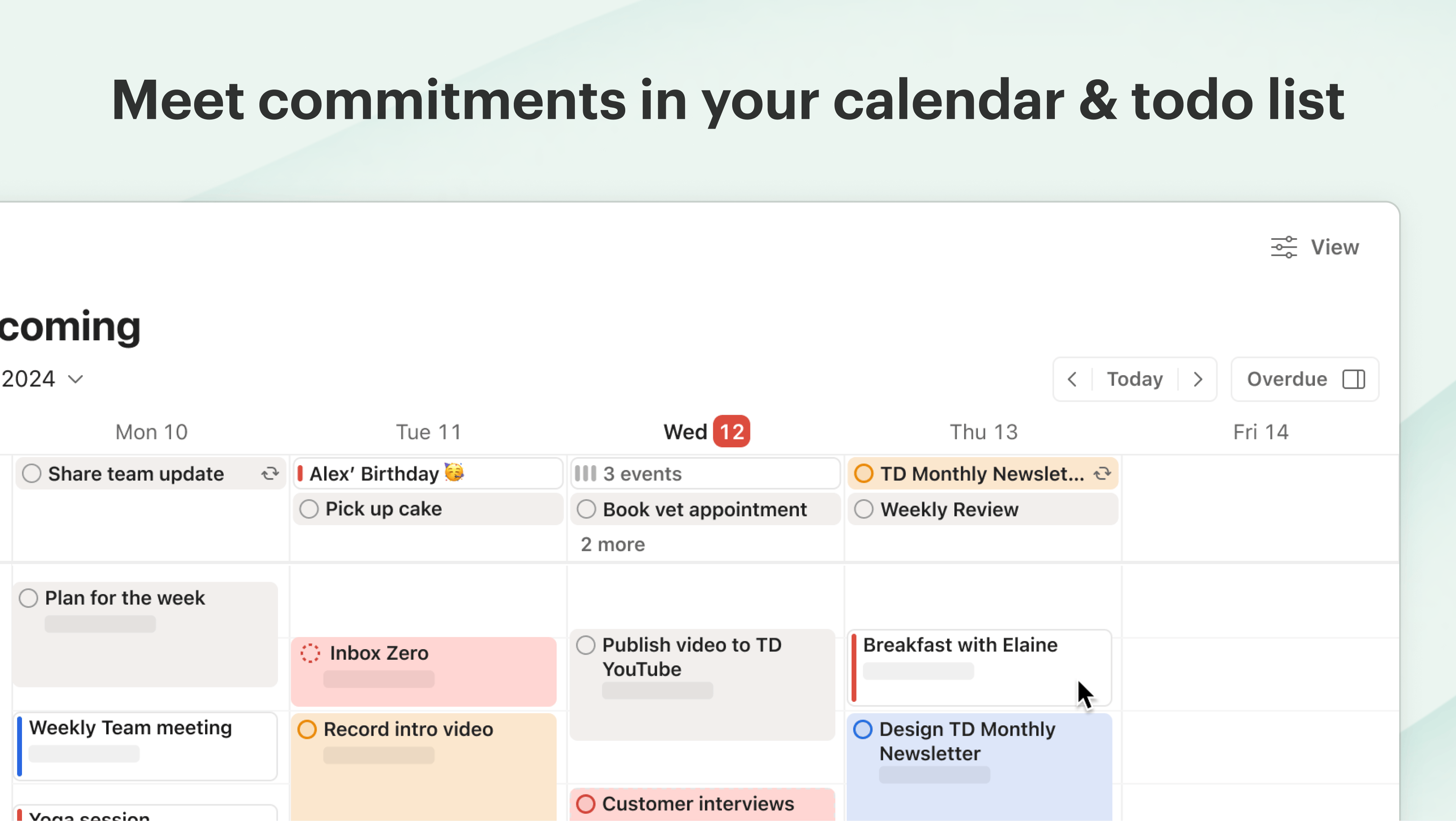The width and height of the screenshot is (1456, 821).
Task: Open the Overdue button
Action: [x=1304, y=379]
